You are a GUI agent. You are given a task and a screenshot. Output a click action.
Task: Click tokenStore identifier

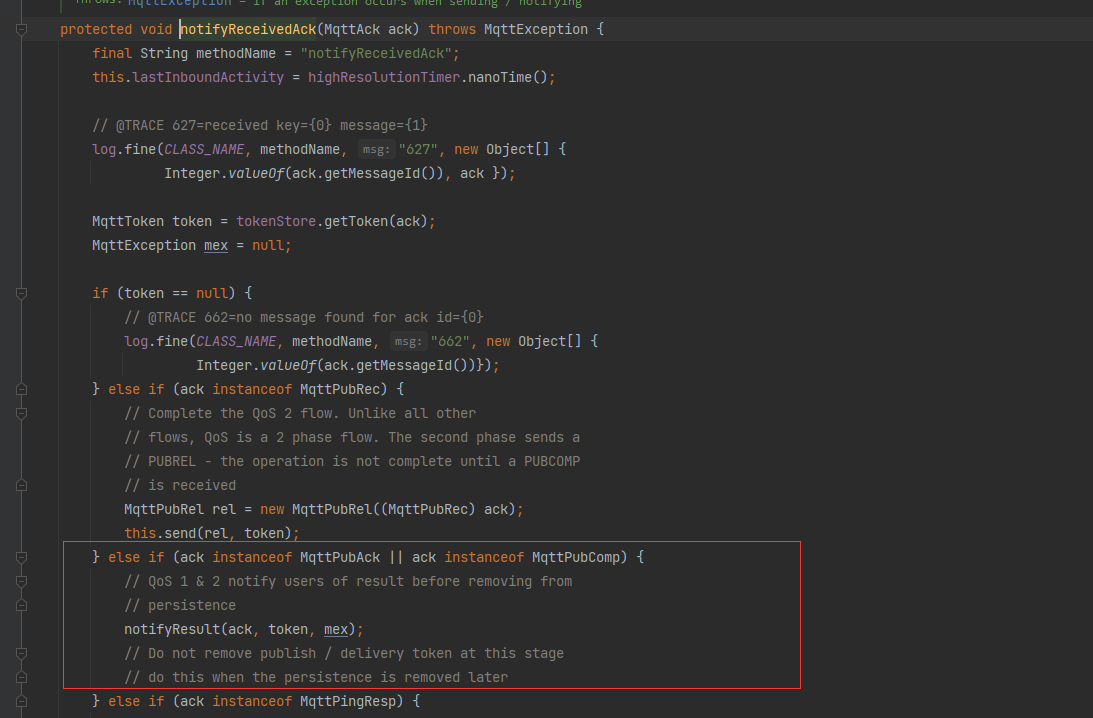276,222
